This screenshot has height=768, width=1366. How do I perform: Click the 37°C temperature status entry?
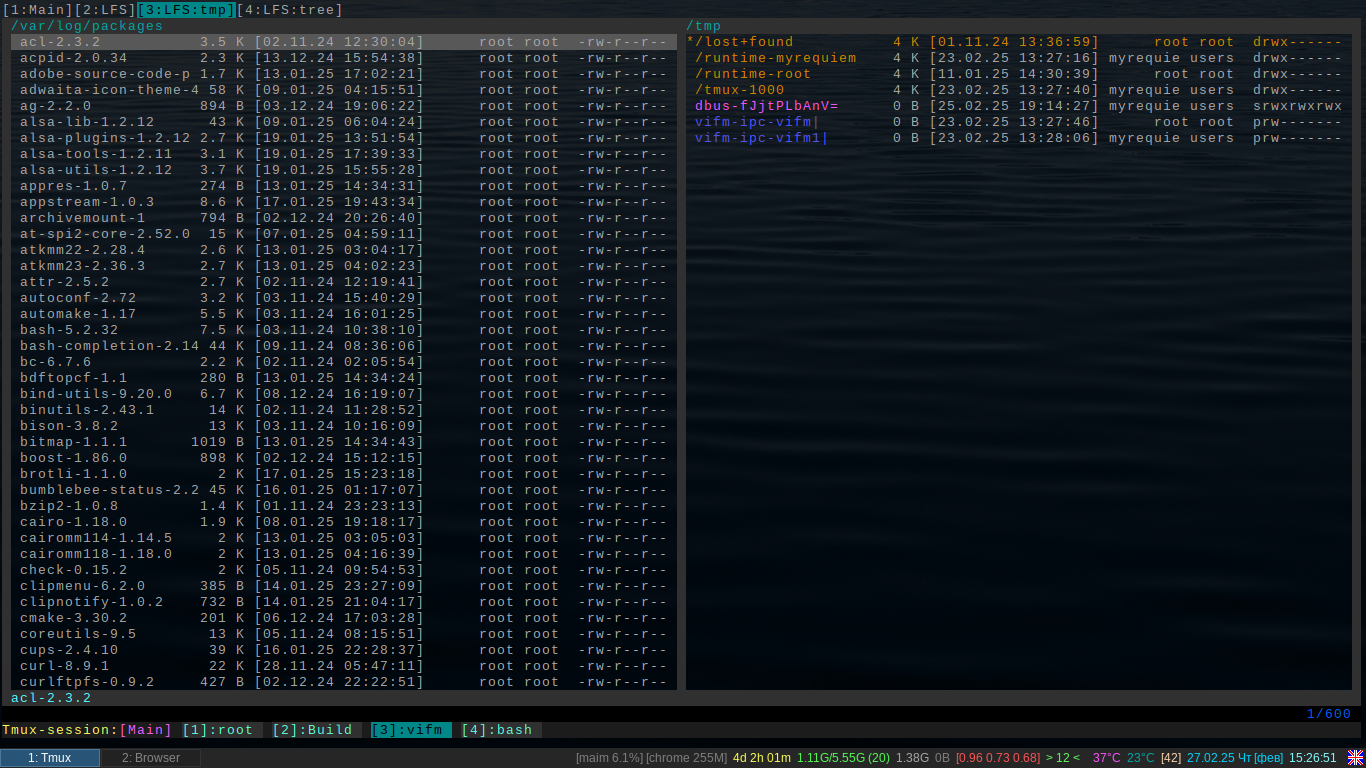pyautogui.click(x=1106, y=758)
